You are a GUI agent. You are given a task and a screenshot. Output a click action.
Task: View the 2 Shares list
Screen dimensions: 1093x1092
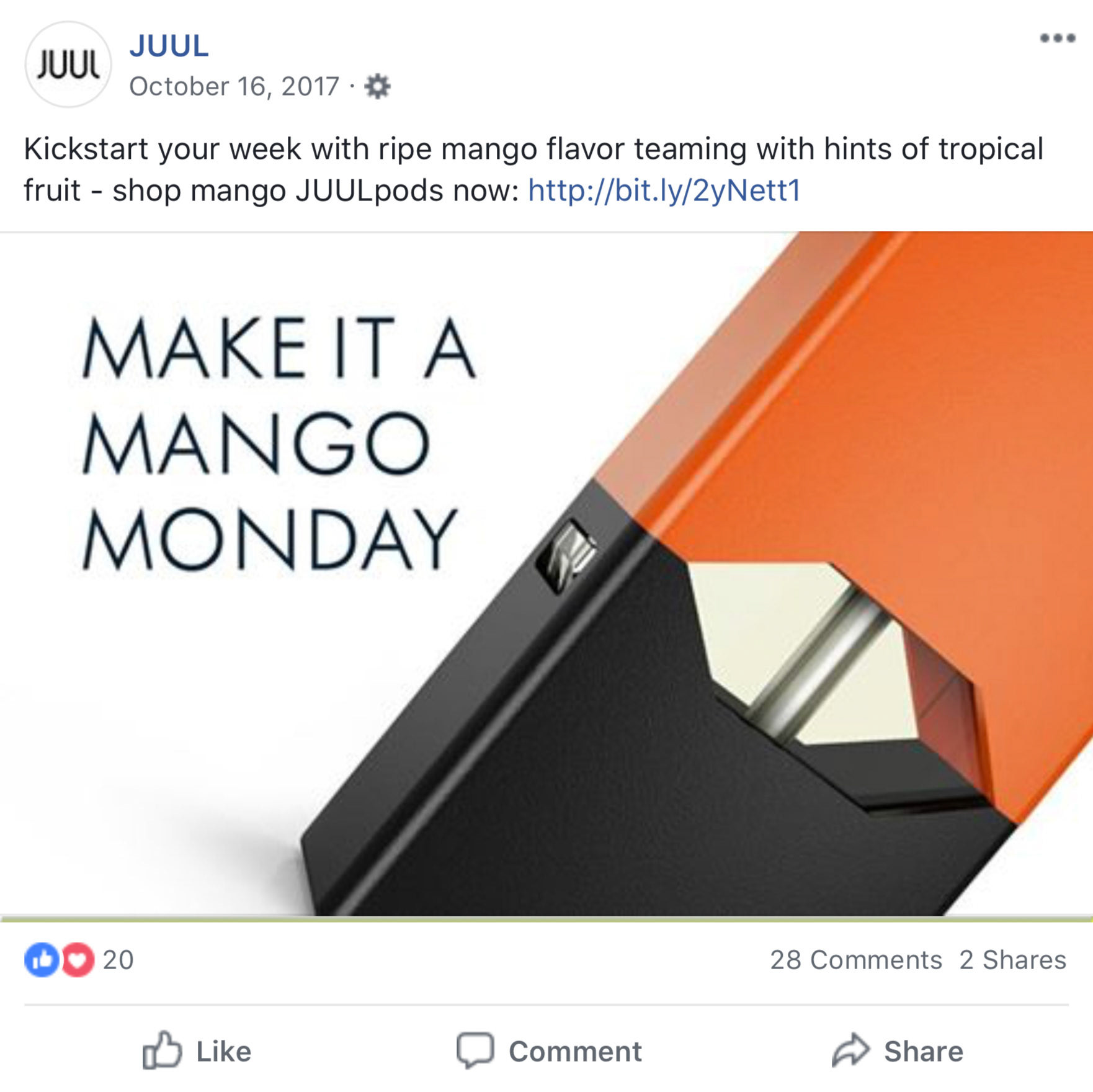coord(1012,960)
